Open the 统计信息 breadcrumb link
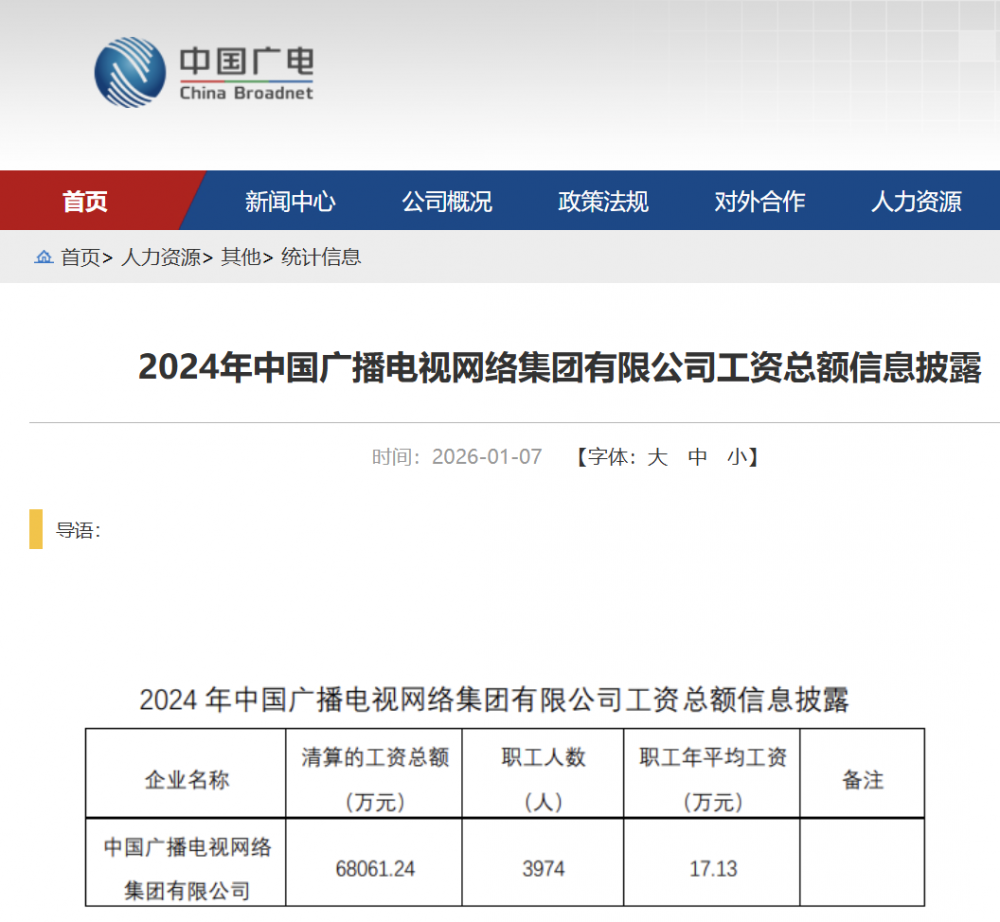 pyautogui.click(x=321, y=258)
